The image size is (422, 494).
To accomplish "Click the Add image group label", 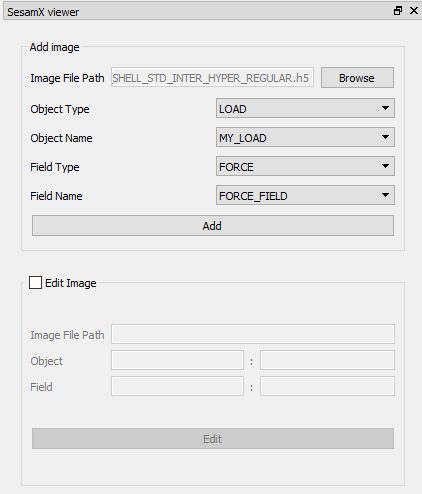I will [54, 47].
